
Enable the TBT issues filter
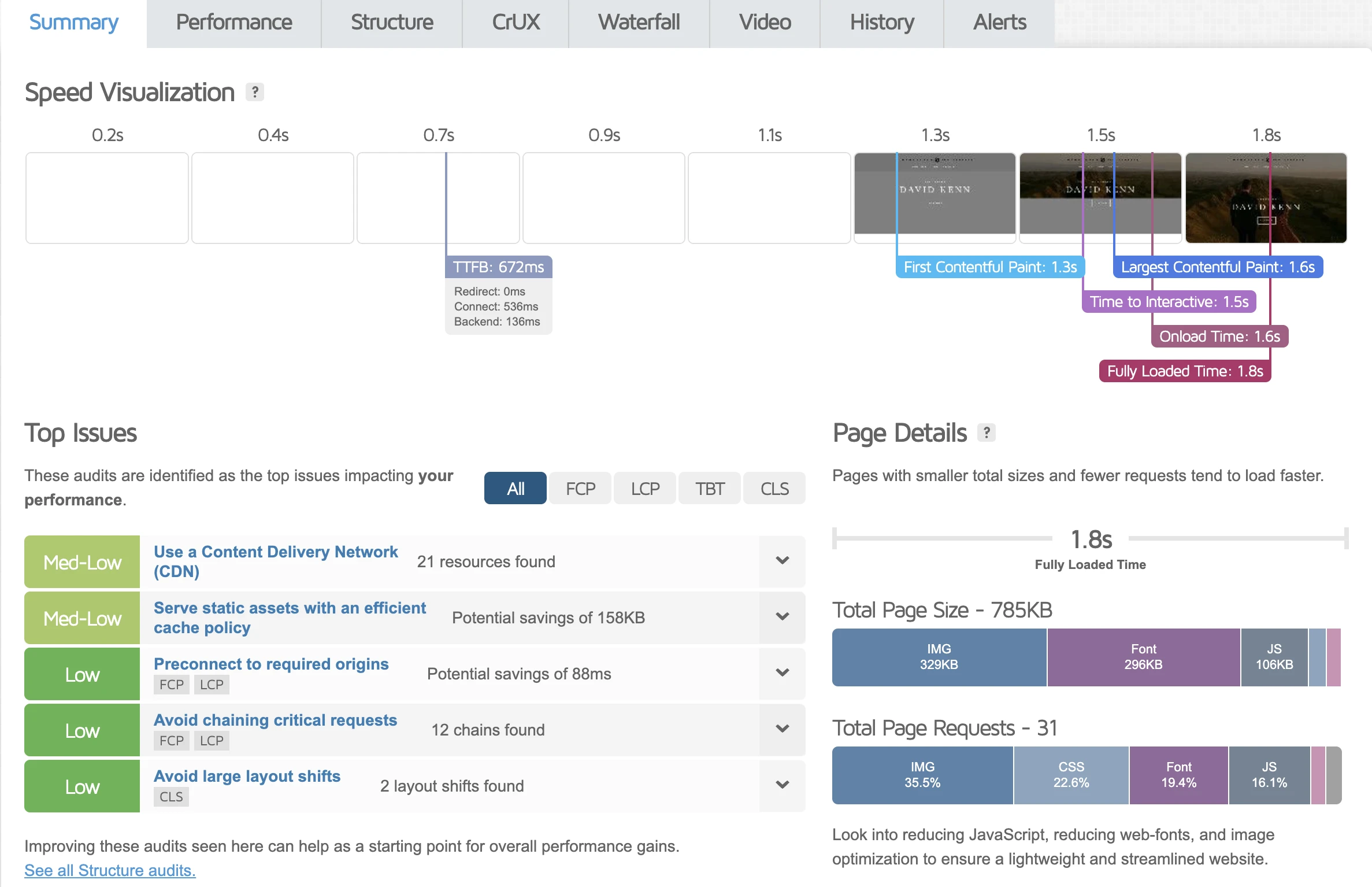click(709, 488)
